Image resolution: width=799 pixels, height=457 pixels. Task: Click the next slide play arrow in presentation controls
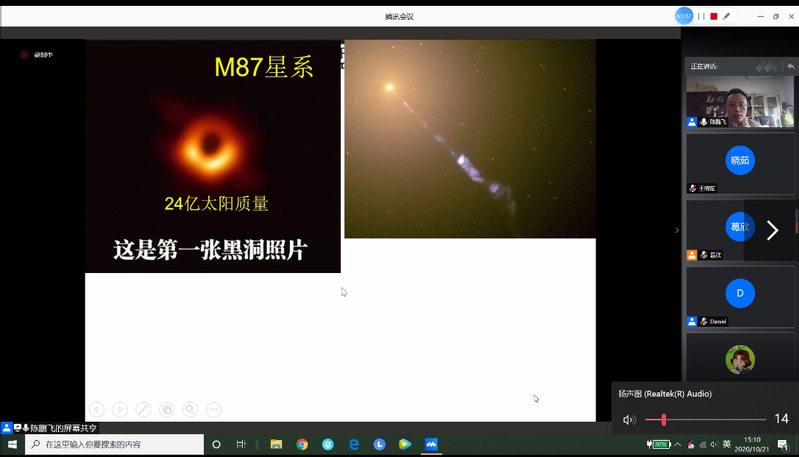point(120,409)
